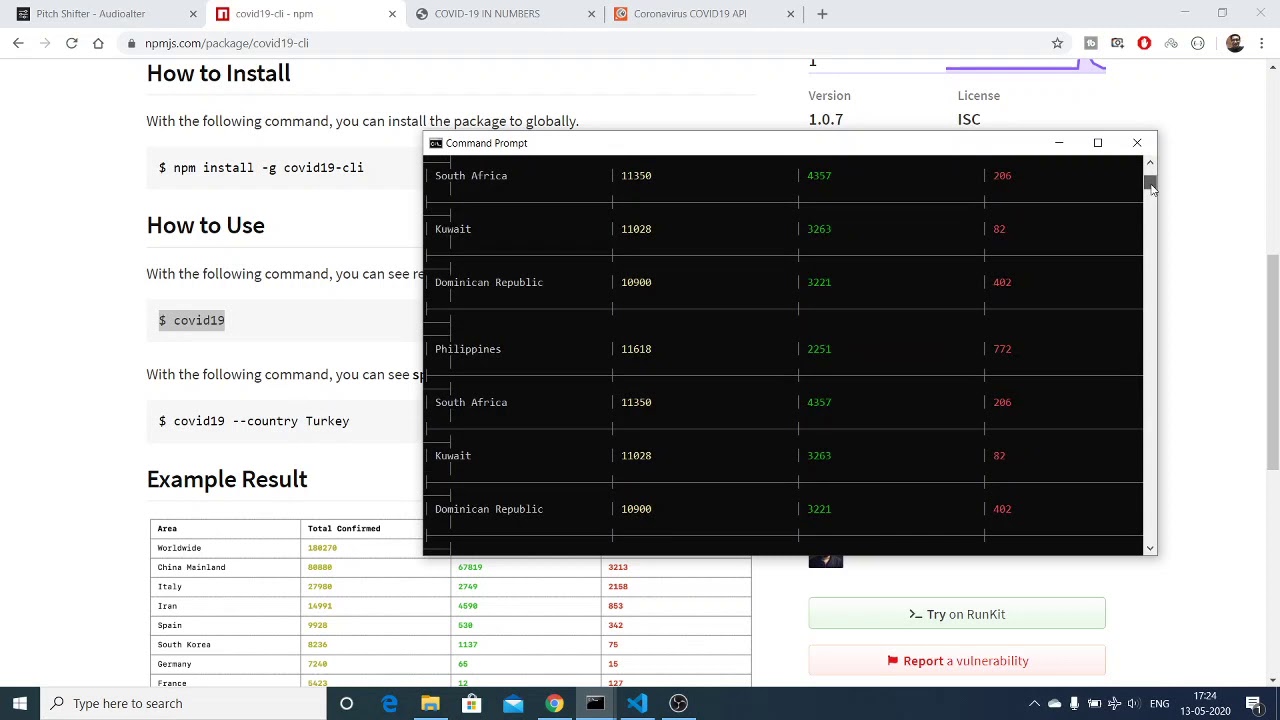Open the browser home page
The height and width of the screenshot is (720, 1280).
click(x=98, y=43)
